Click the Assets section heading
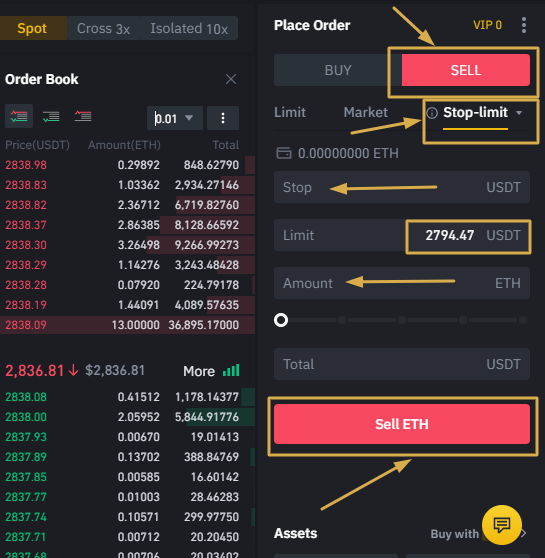 pyautogui.click(x=295, y=533)
